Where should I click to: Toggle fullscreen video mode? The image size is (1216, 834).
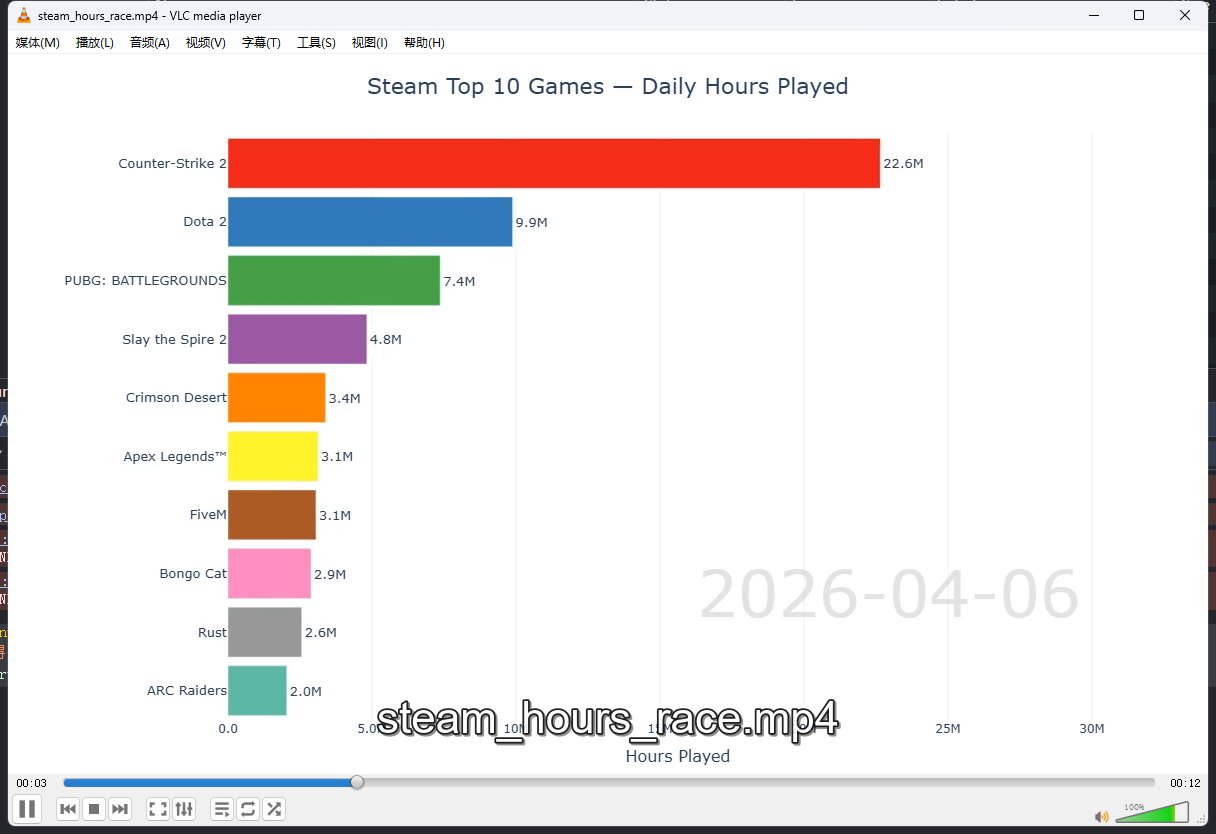pos(158,809)
